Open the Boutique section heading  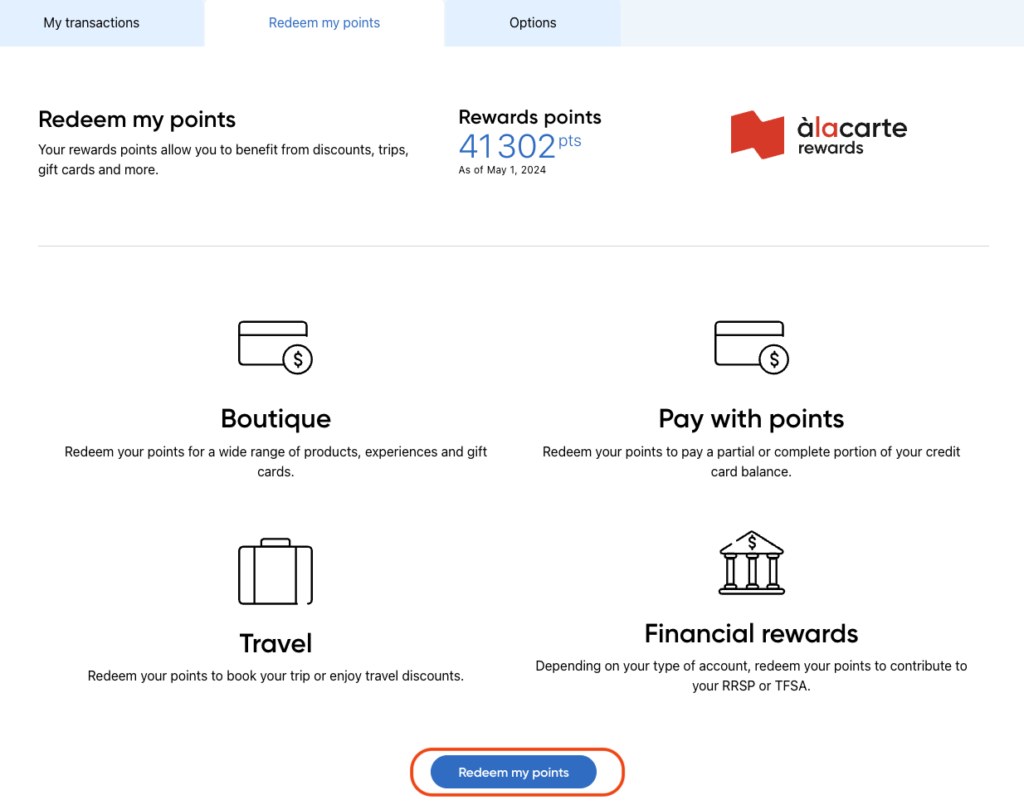click(275, 419)
